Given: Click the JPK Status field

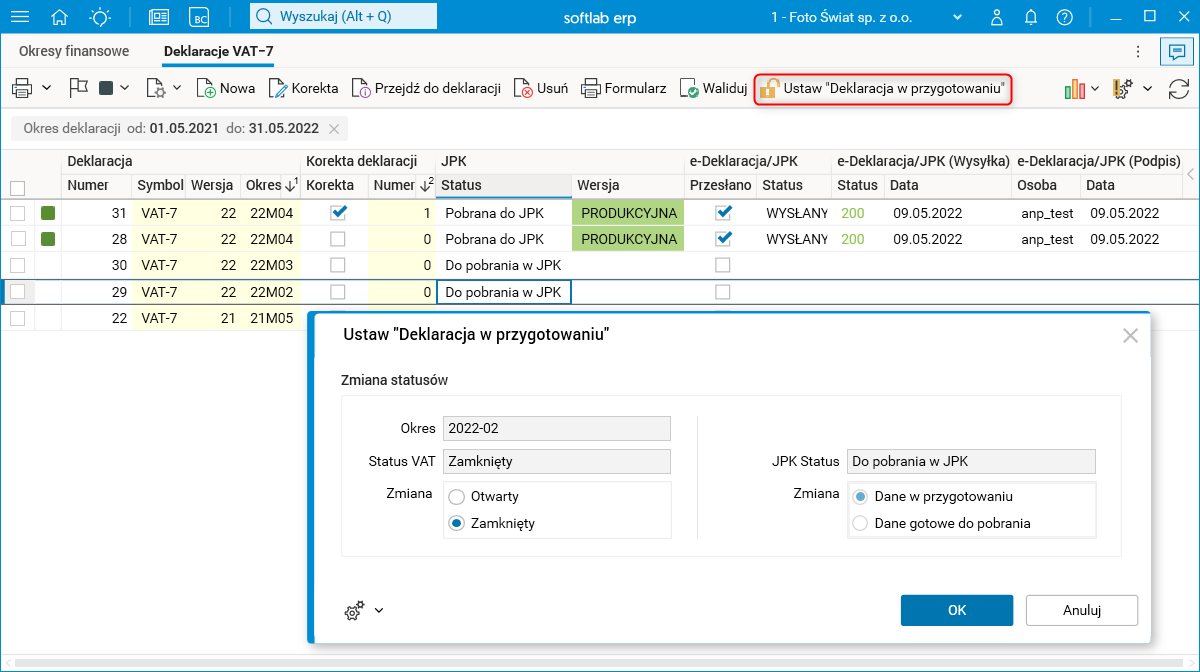Looking at the screenshot, I should coord(971,461).
